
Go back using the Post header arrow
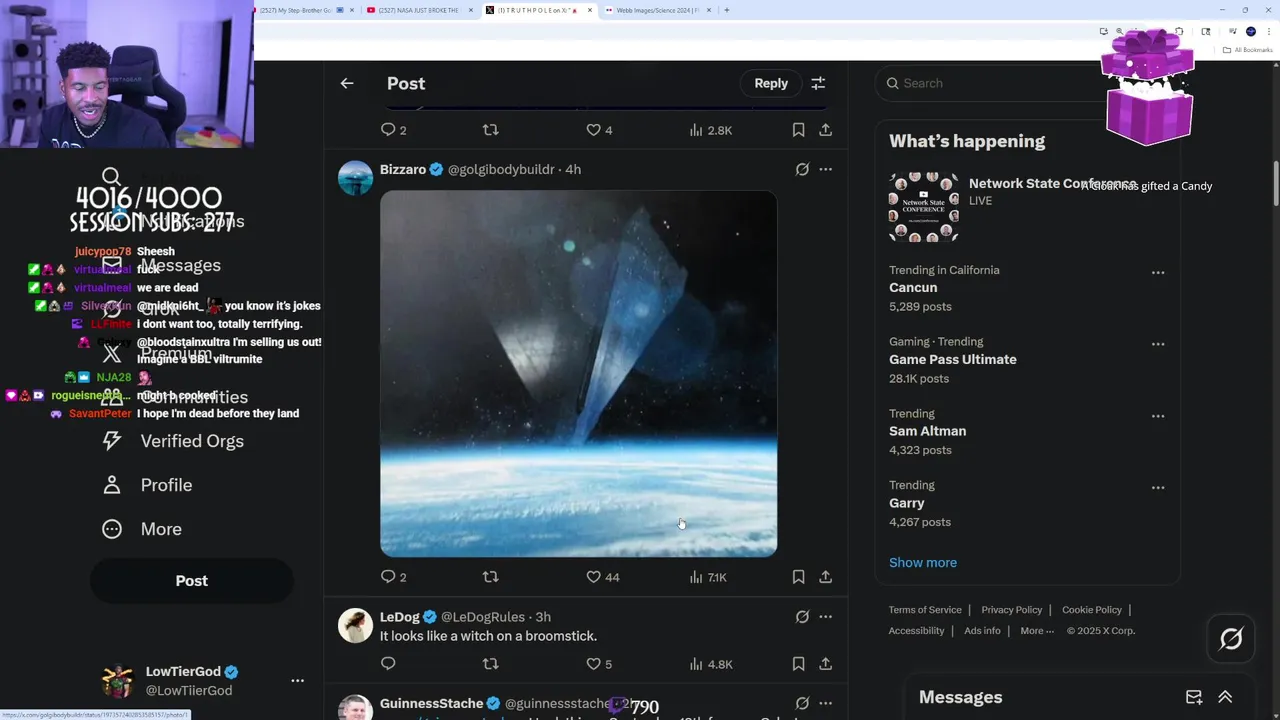[x=347, y=83]
